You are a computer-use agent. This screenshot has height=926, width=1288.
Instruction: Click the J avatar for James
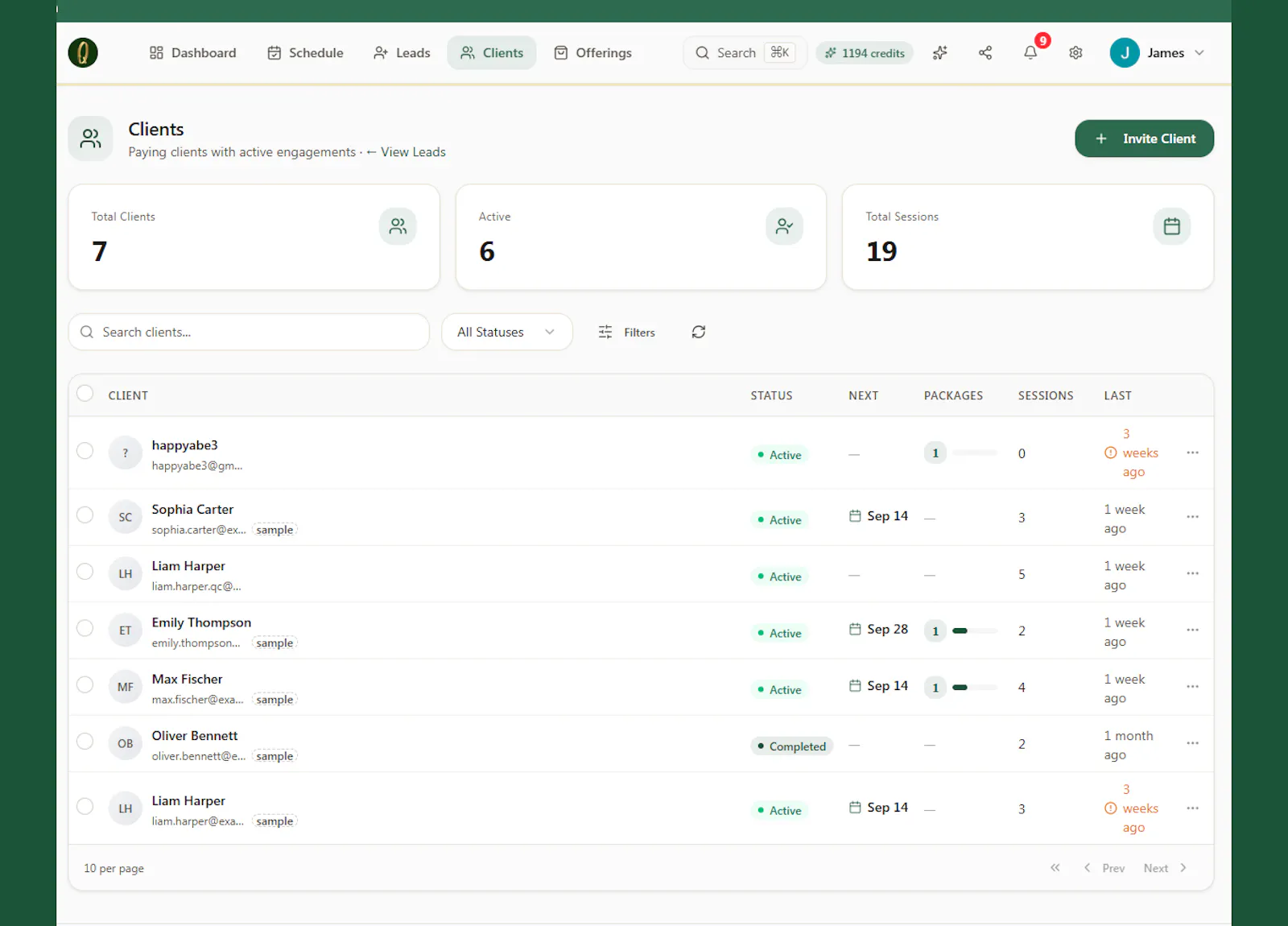1125,53
